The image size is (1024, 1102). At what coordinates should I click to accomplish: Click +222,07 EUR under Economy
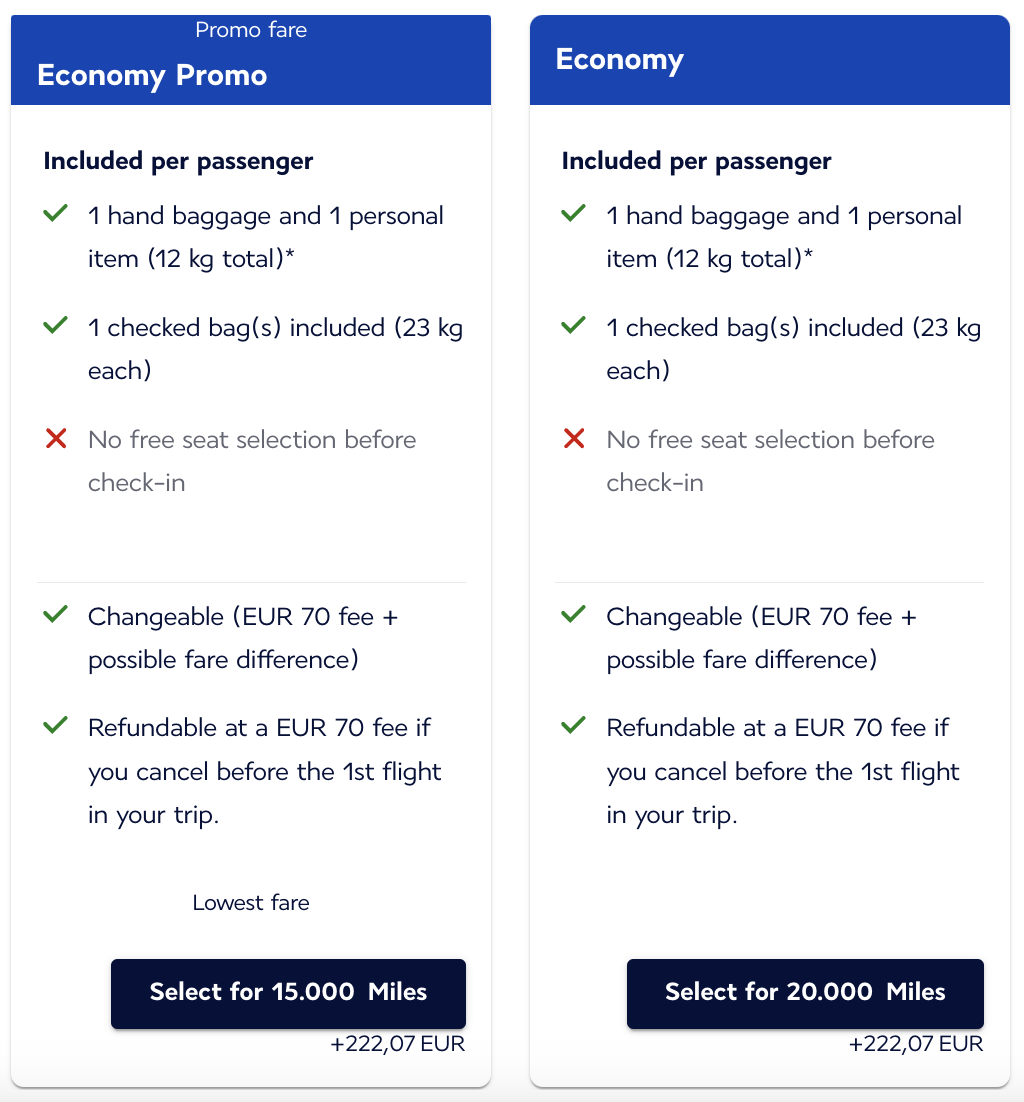[916, 1045]
